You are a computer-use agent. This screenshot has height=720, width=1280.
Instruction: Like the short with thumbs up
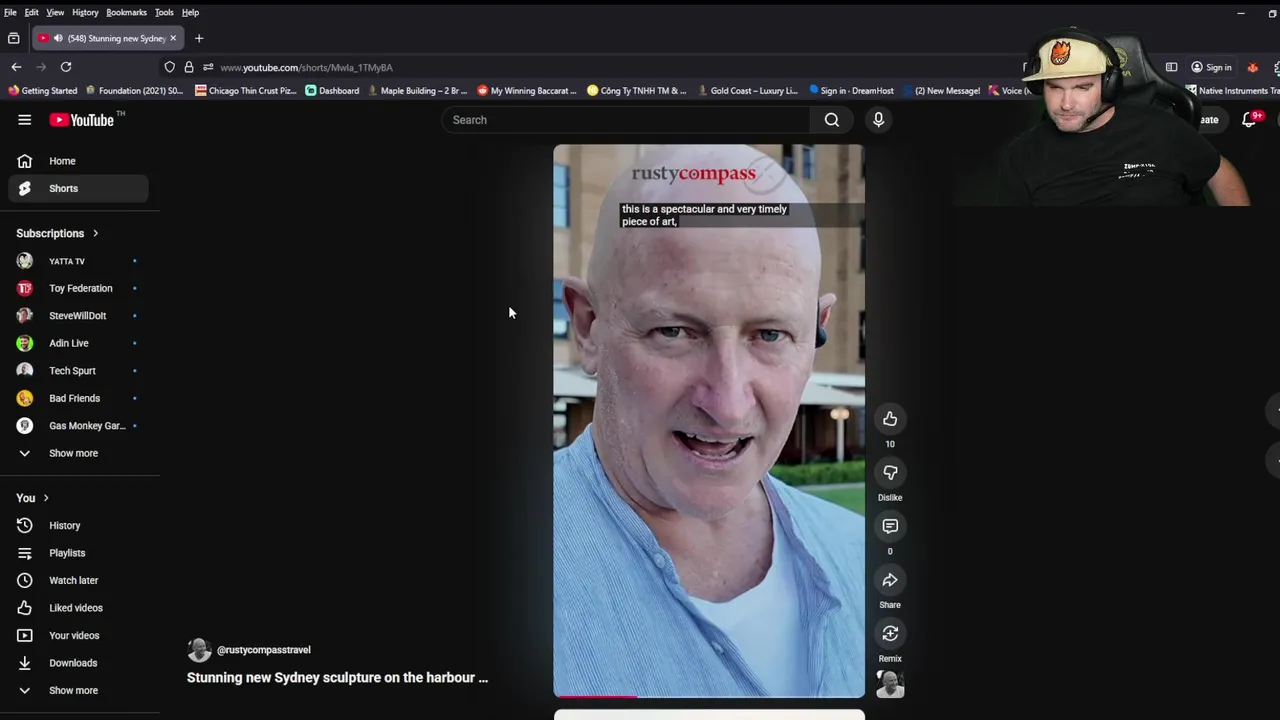[x=890, y=419]
